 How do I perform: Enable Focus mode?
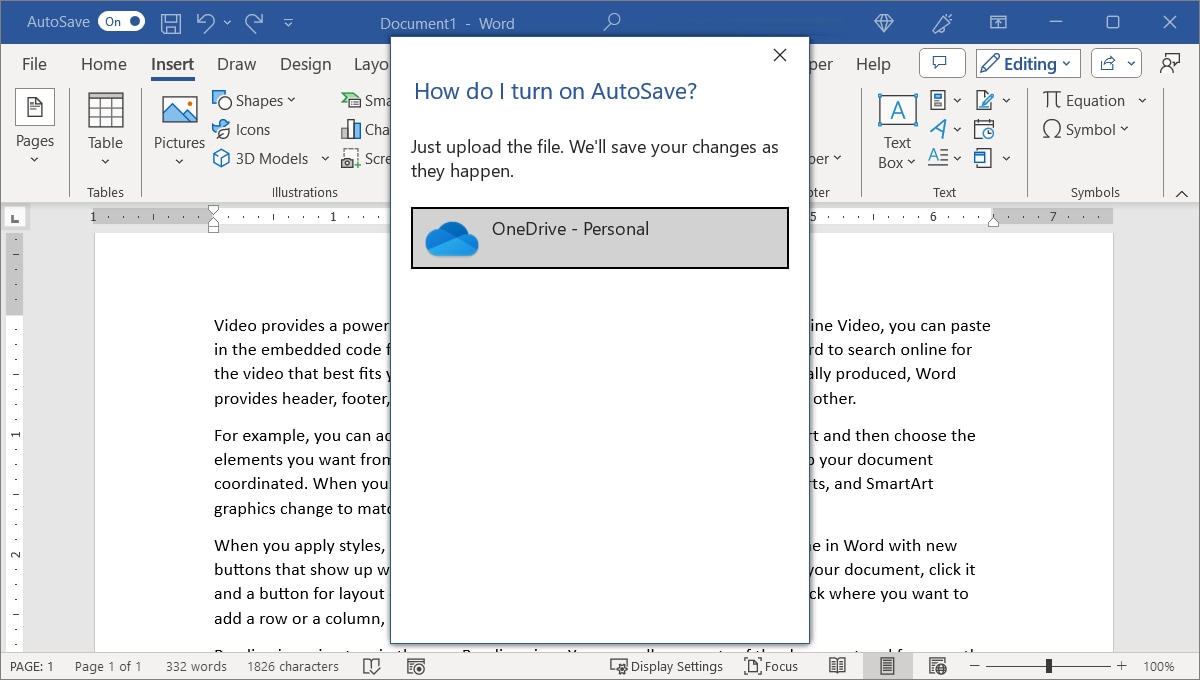771,665
